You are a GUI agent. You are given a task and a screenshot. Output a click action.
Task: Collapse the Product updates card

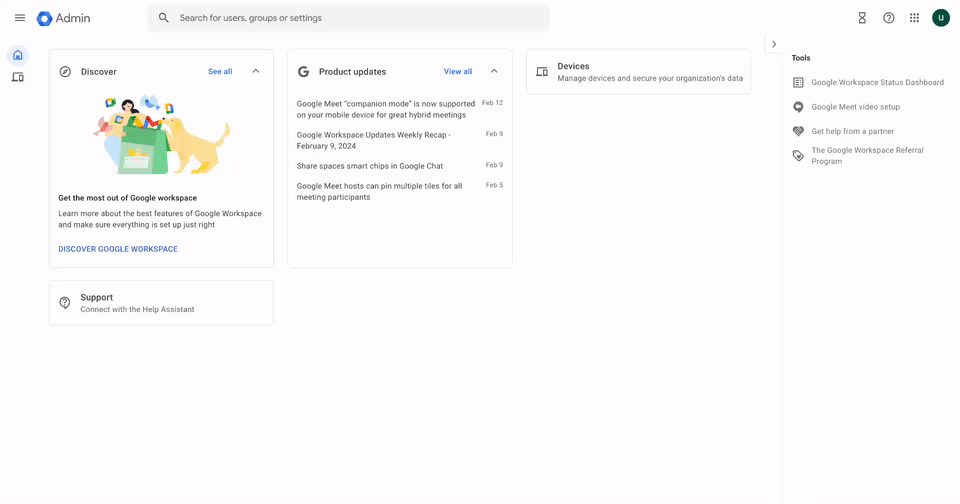(x=494, y=72)
